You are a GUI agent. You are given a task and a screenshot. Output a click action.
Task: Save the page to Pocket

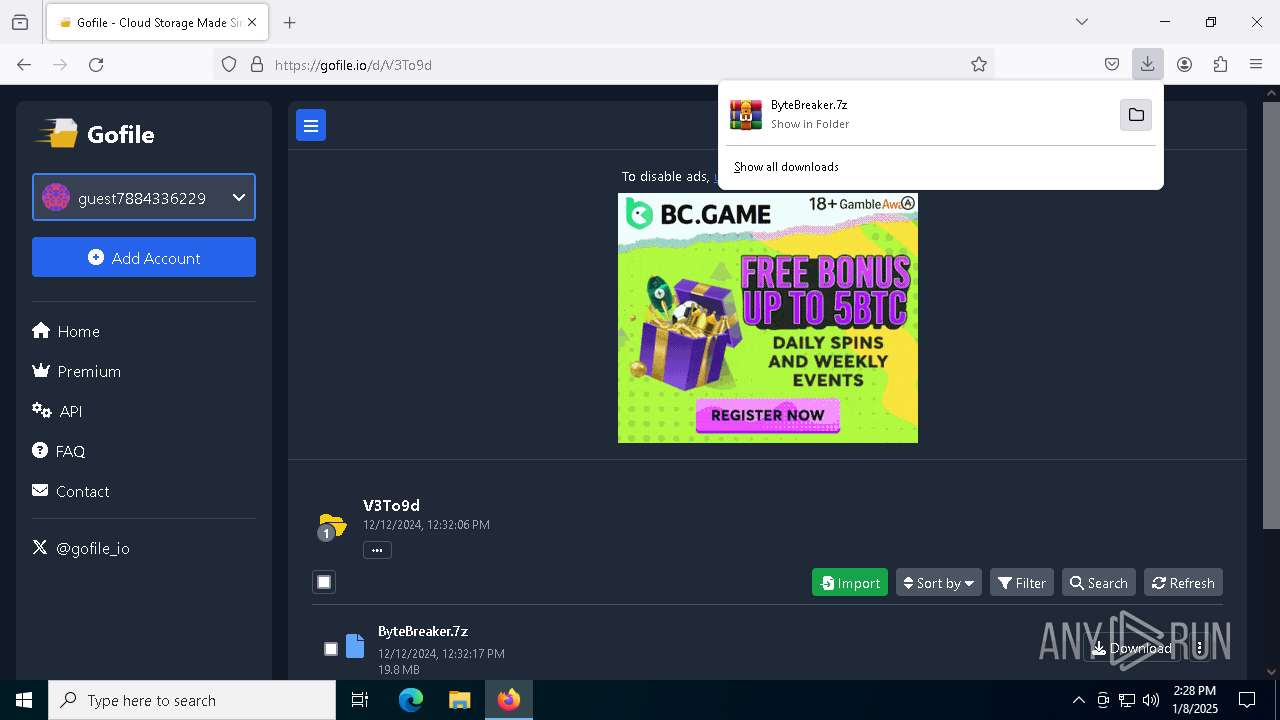[x=1112, y=65]
